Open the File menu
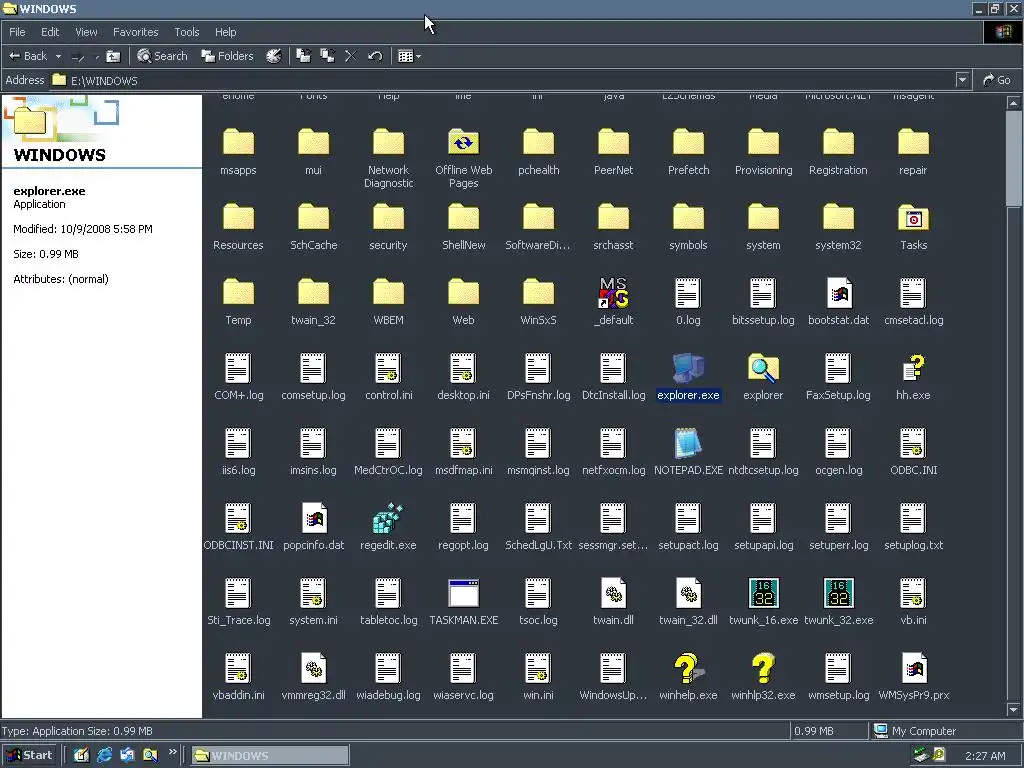1024x768 pixels. pyautogui.click(x=17, y=32)
